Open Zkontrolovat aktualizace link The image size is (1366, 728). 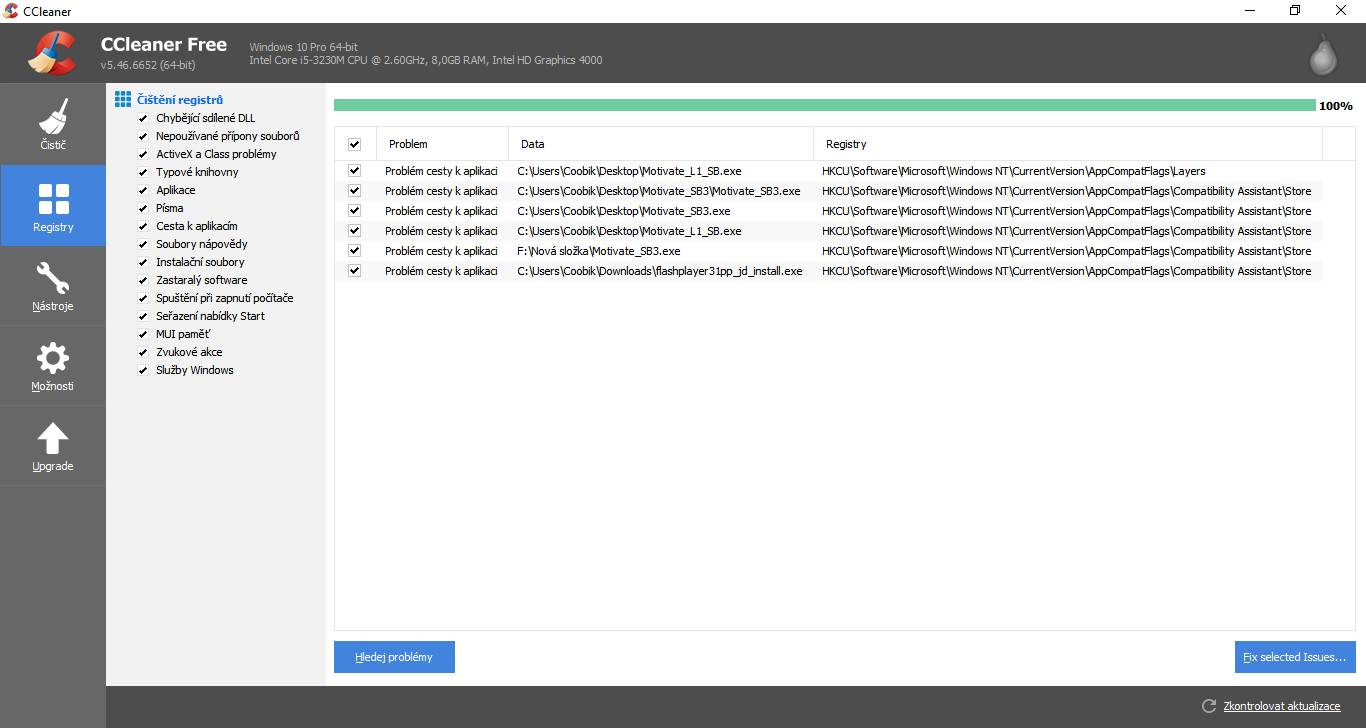point(1282,706)
